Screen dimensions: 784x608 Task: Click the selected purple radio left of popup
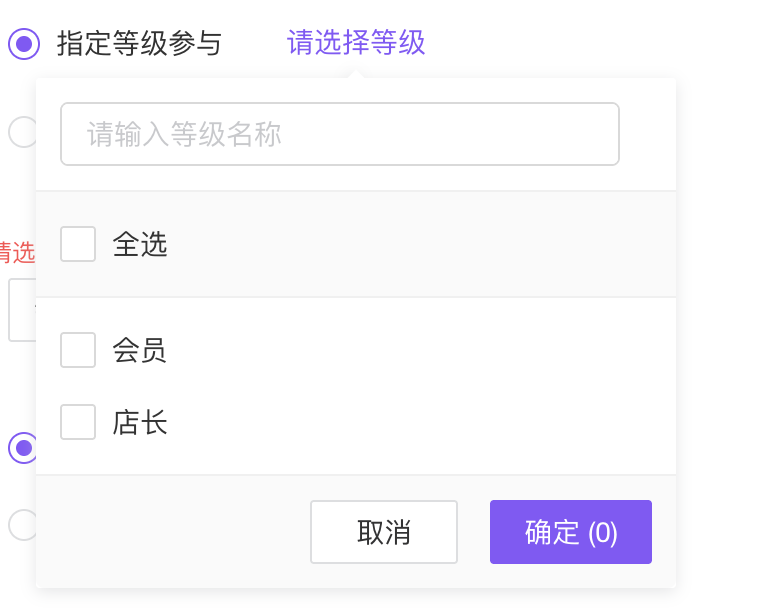[x=22, y=448]
